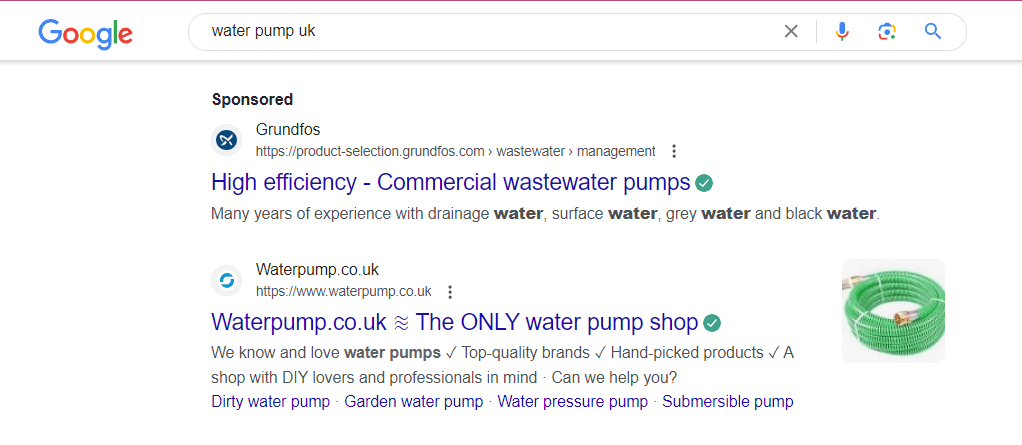Click the green hose product thumbnail
The height and width of the screenshot is (445, 1022).
(x=893, y=311)
